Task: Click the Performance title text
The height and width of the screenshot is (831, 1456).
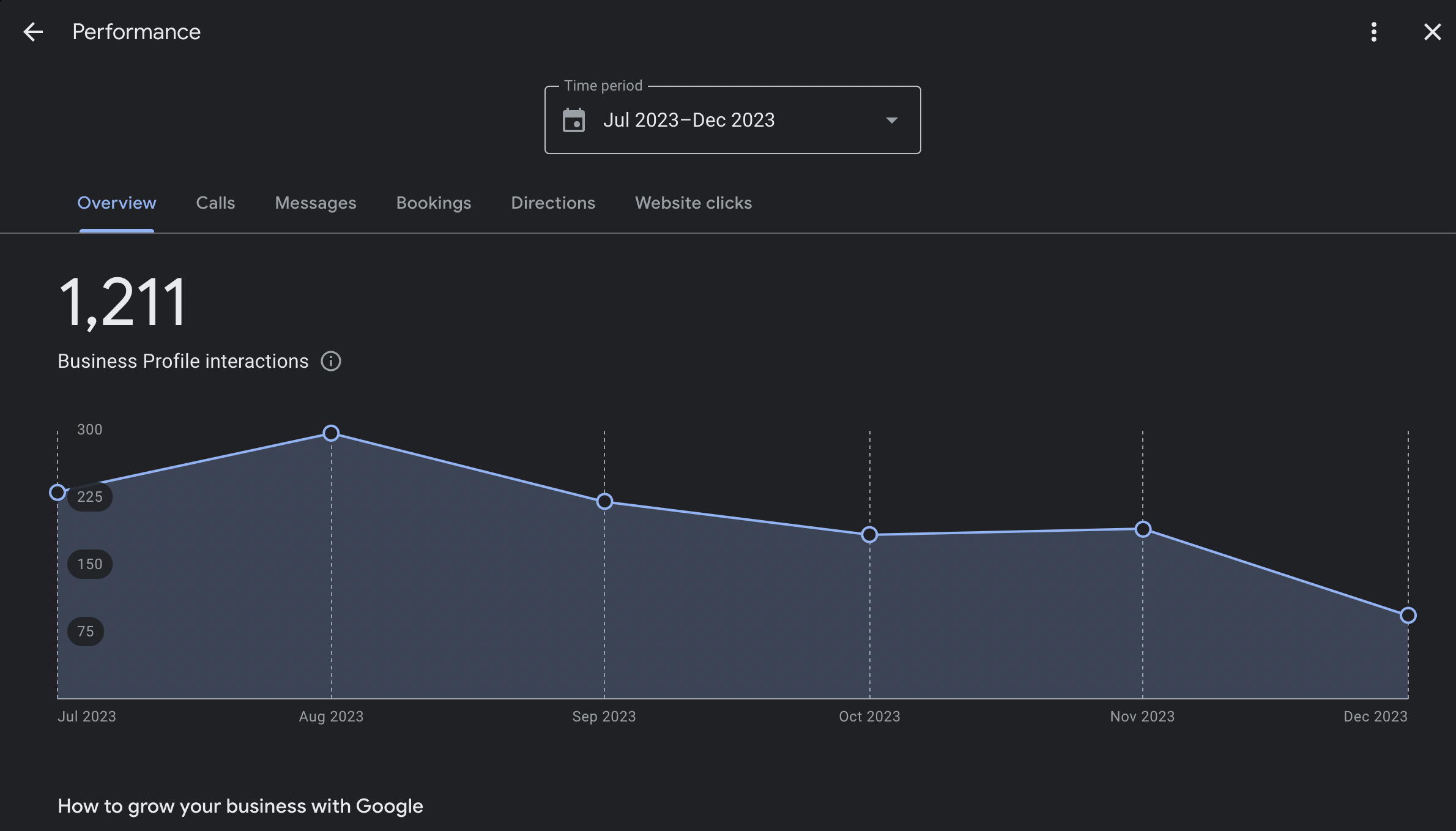Action: pyautogui.click(x=136, y=32)
